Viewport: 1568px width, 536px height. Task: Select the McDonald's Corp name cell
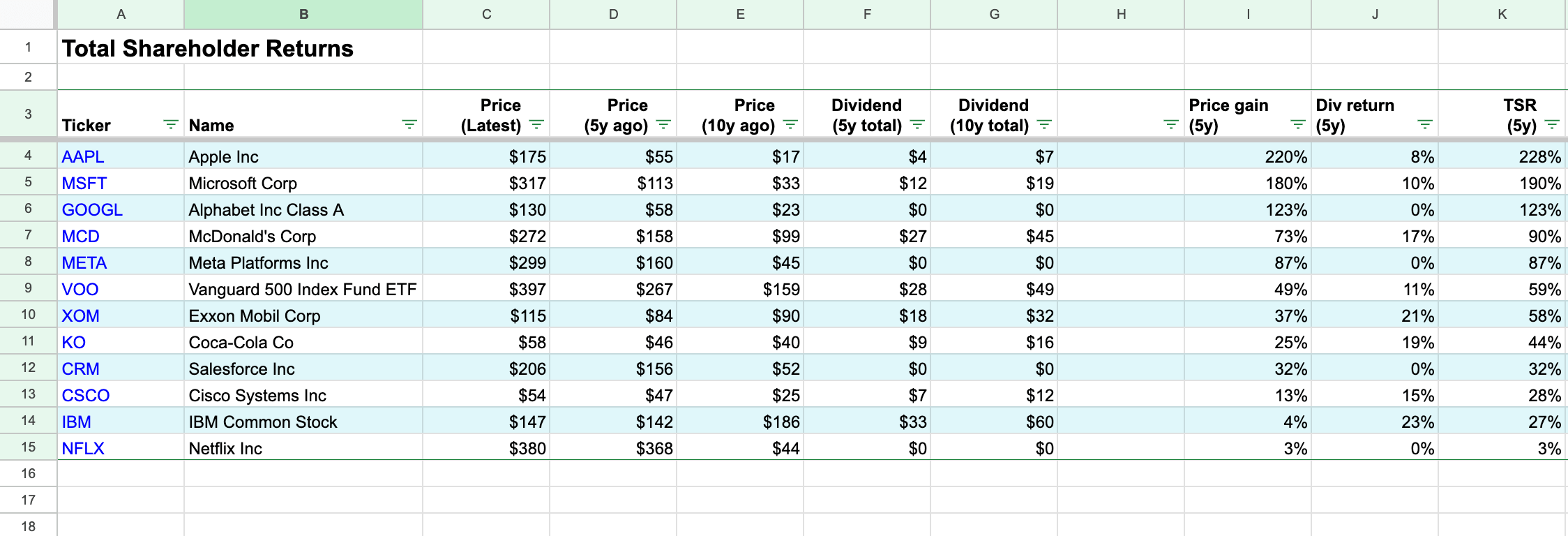[303, 236]
